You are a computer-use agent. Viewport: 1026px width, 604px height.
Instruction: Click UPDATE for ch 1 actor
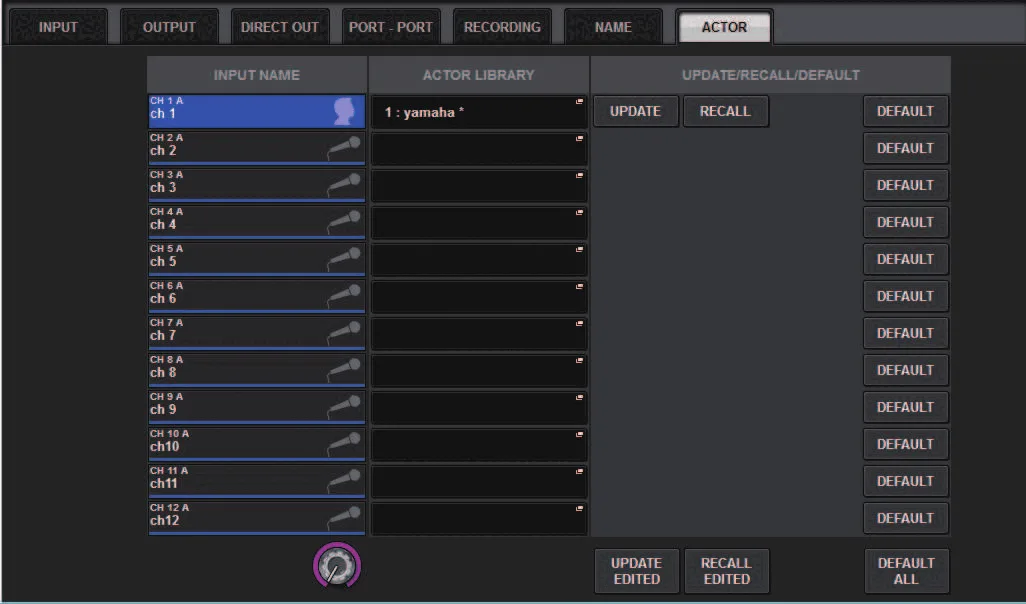(635, 111)
